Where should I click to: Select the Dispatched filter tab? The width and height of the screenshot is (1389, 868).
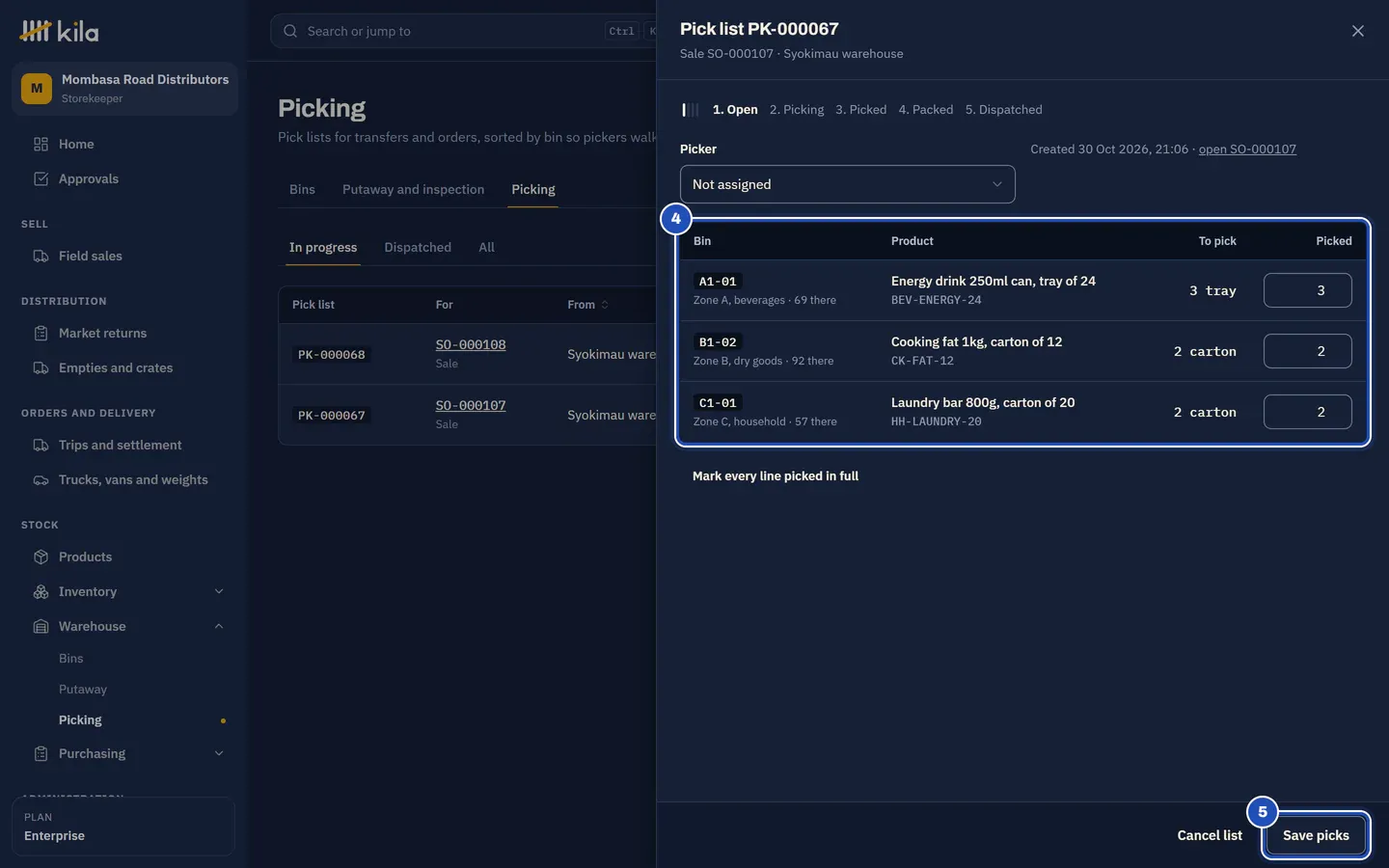pos(418,247)
